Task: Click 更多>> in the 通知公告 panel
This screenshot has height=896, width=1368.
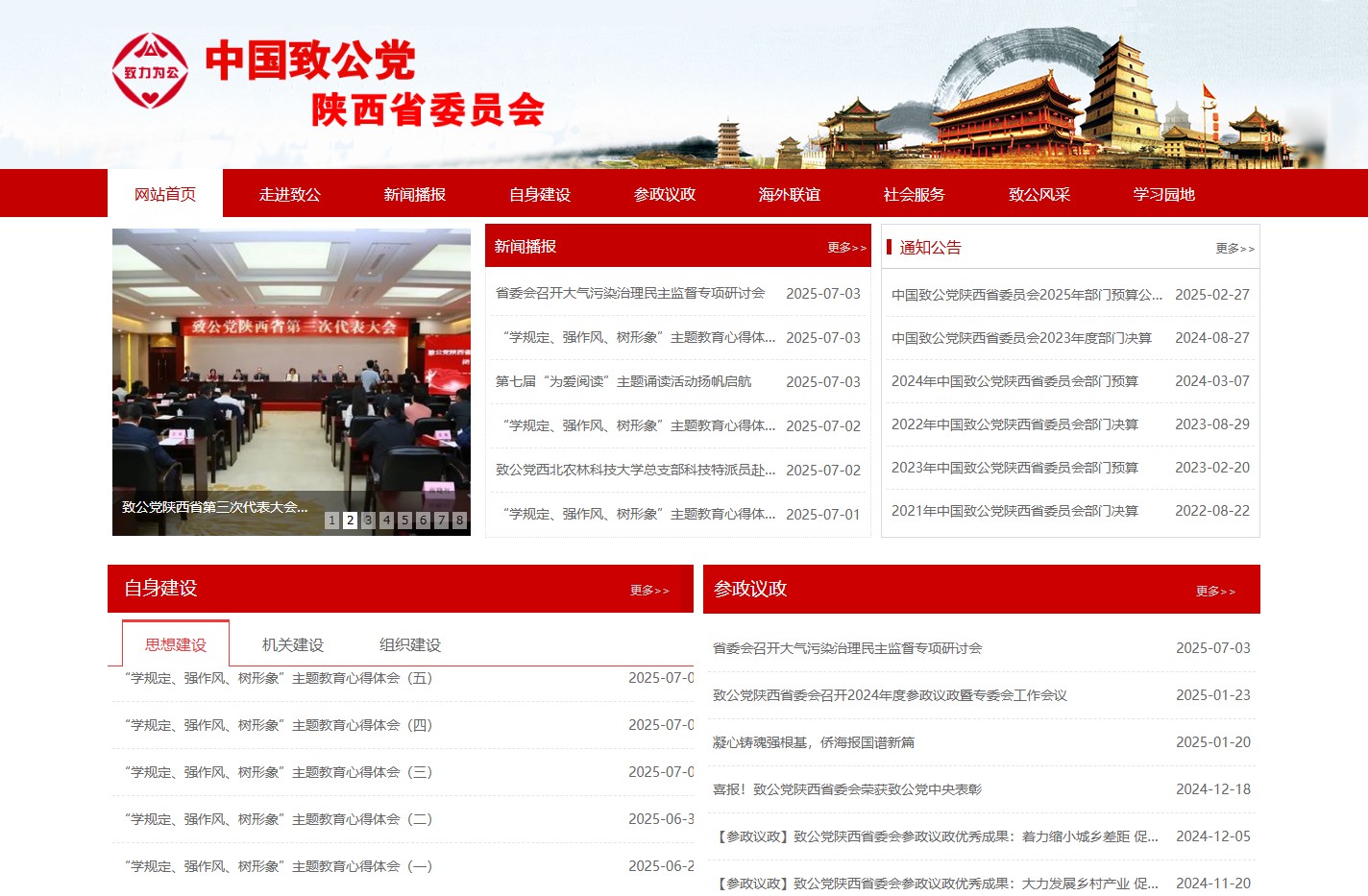Action: pos(1234,249)
